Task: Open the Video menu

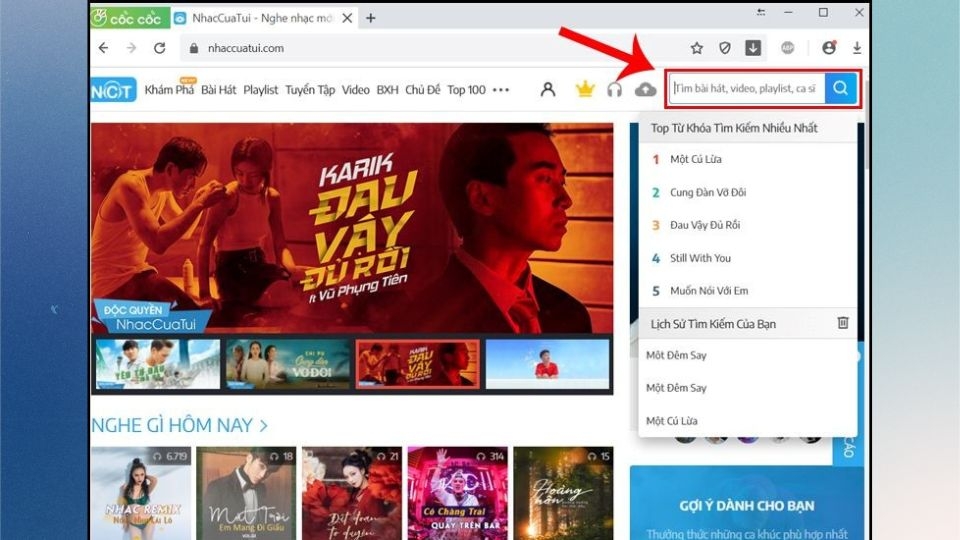Action: [356, 90]
